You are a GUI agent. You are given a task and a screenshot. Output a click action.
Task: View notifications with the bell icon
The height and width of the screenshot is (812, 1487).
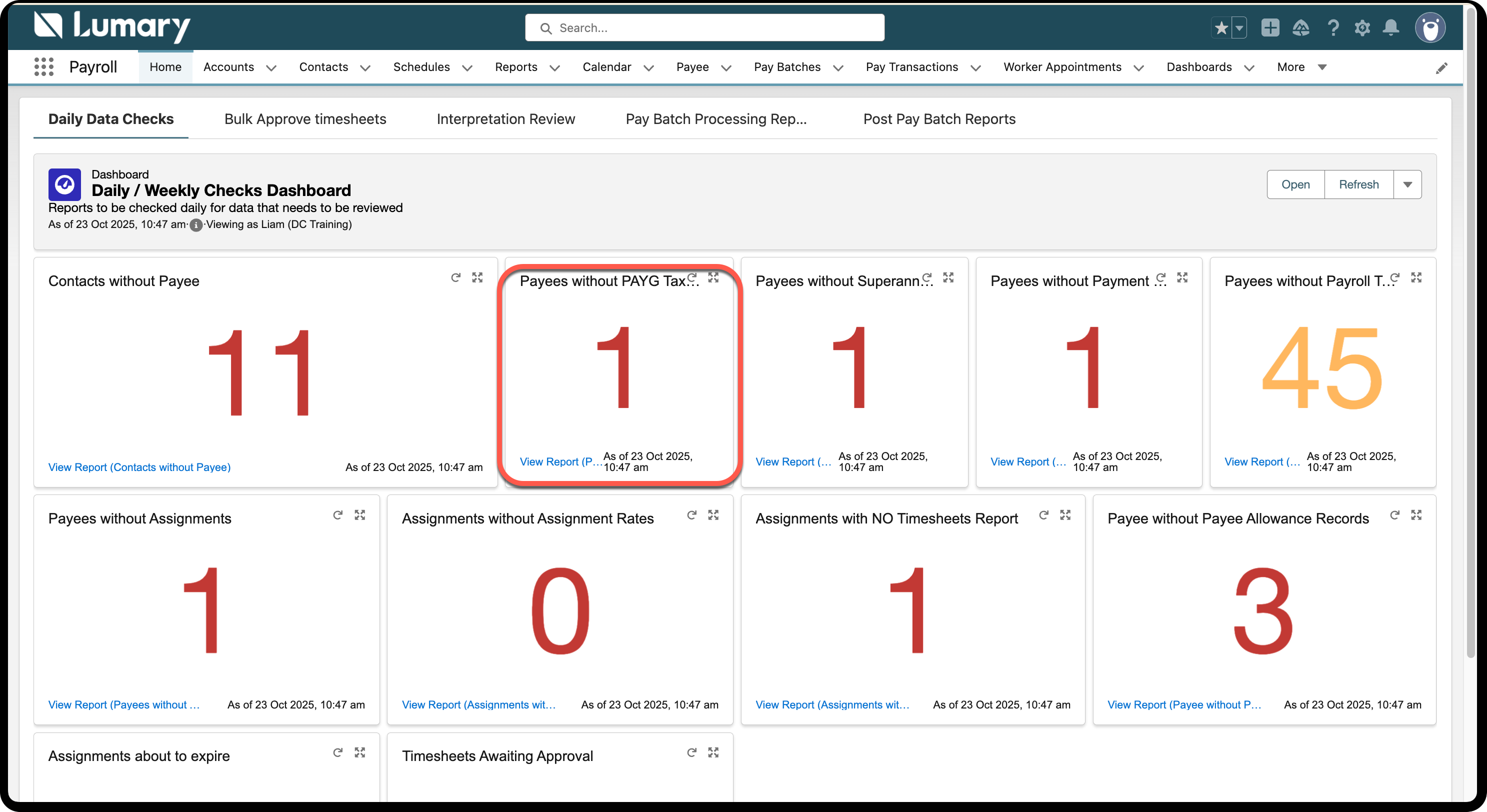(x=1391, y=27)
